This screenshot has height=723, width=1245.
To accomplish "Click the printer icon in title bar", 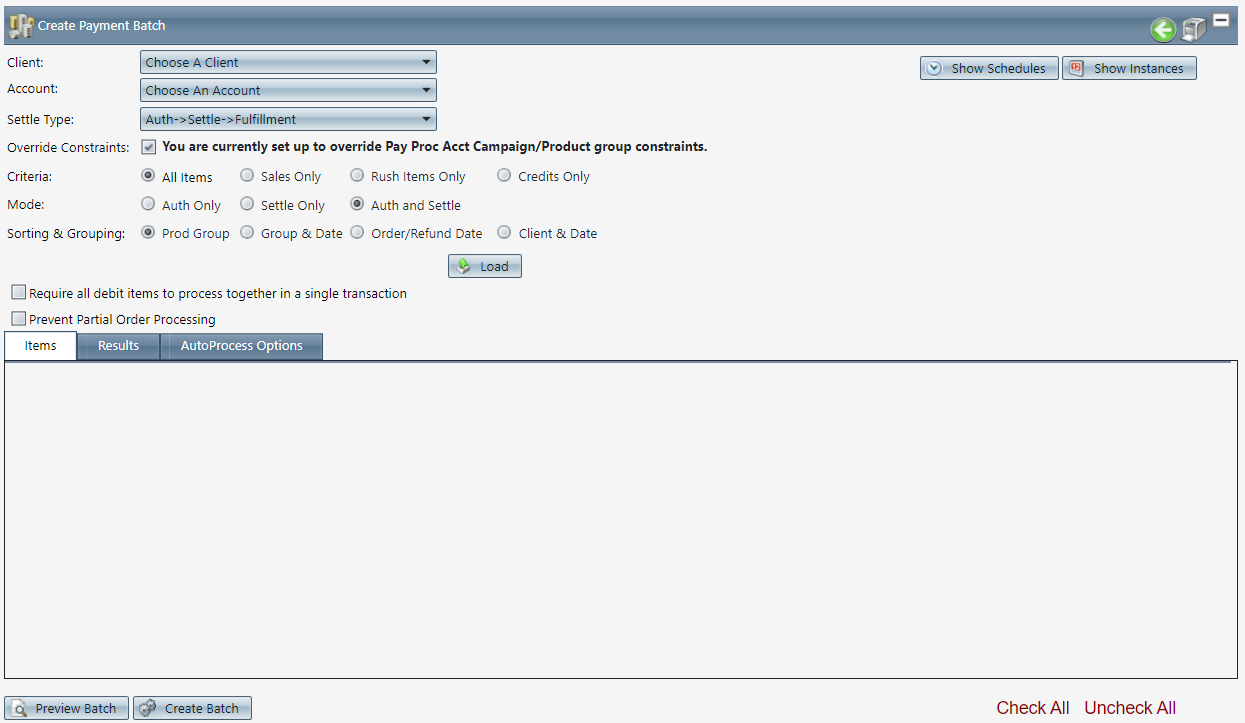I will click(x=1193, y=30).
